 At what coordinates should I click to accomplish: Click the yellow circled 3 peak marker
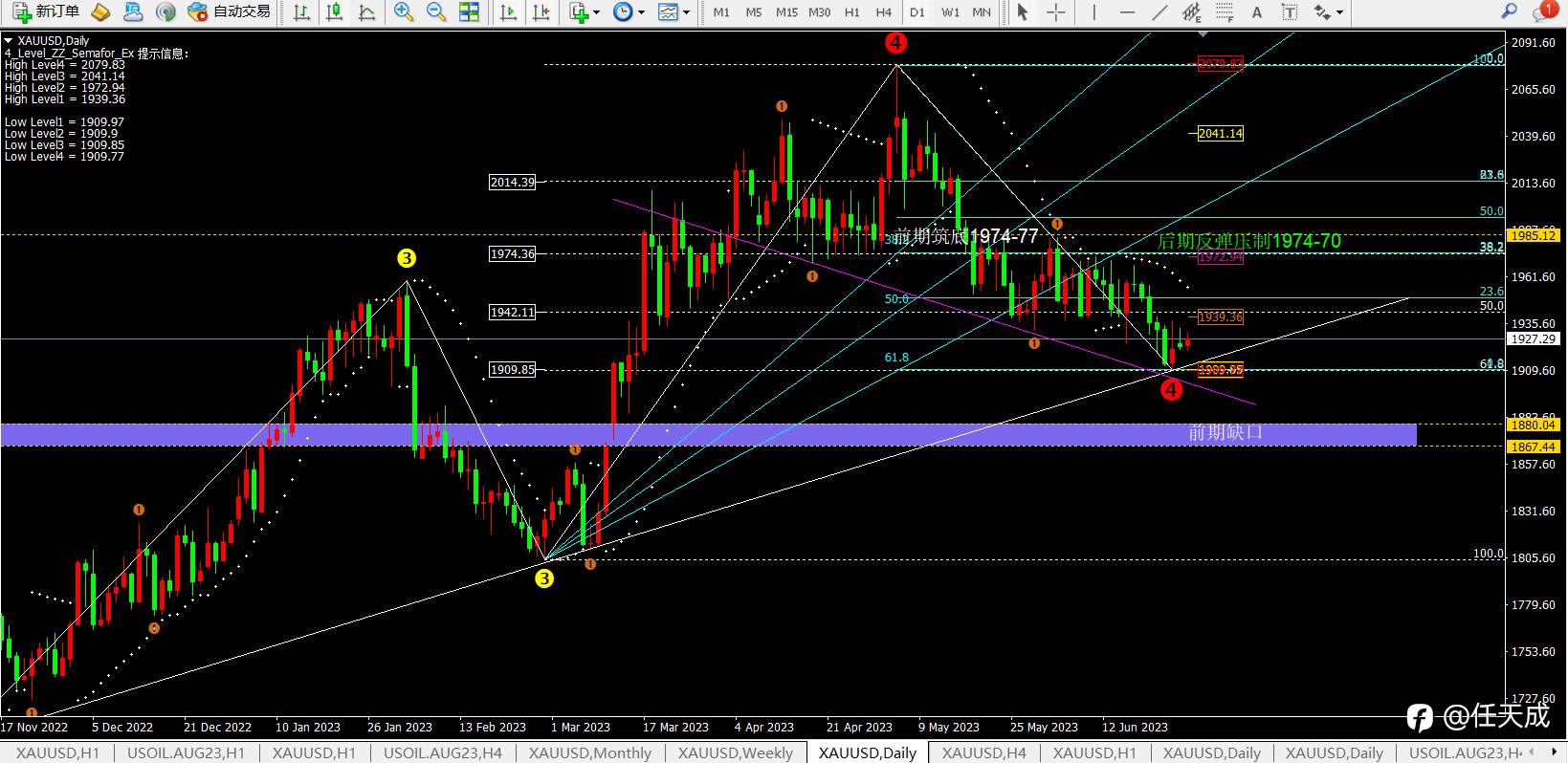[407, 258]
